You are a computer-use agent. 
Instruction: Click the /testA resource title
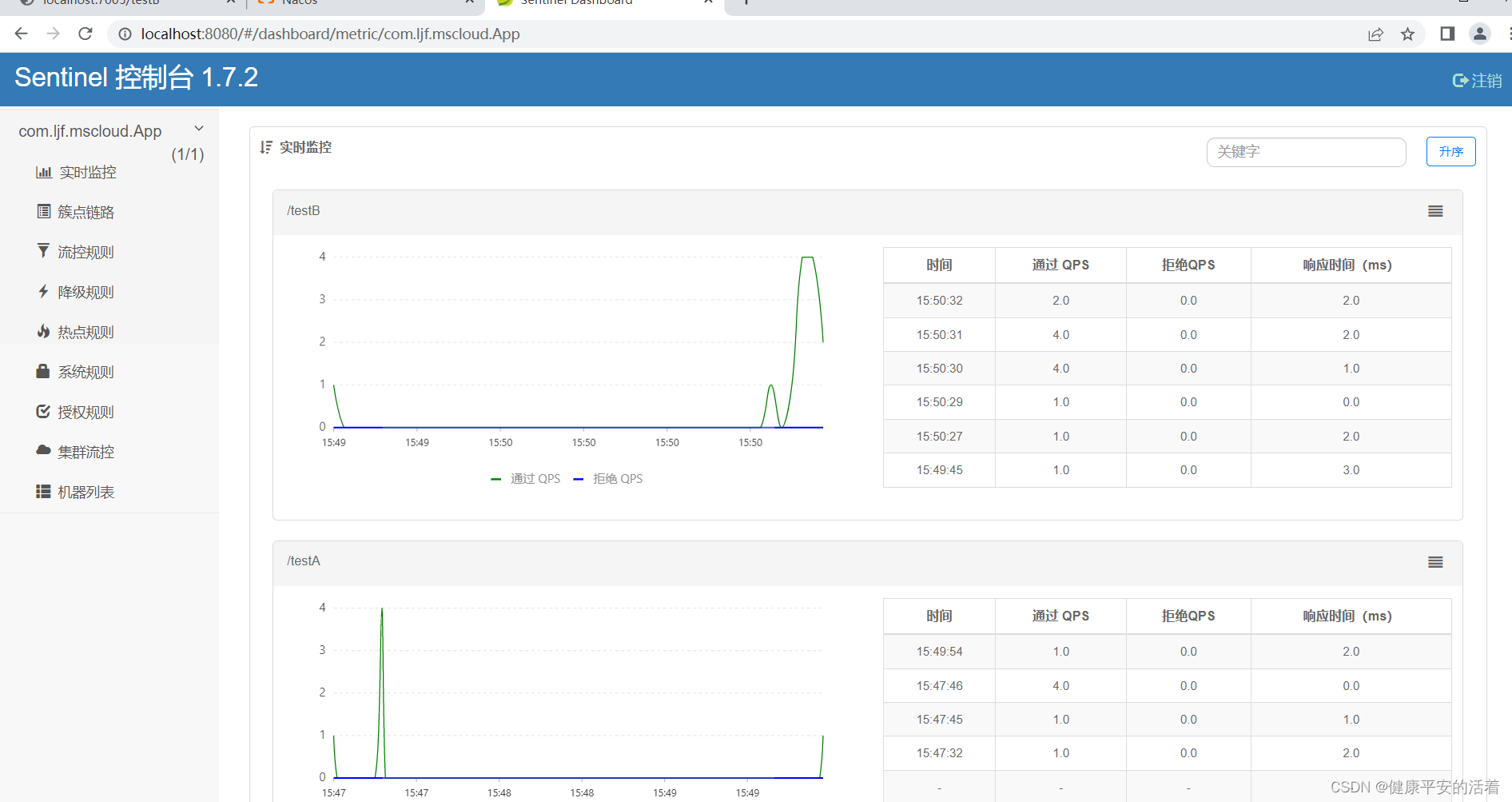click(304, 561)
